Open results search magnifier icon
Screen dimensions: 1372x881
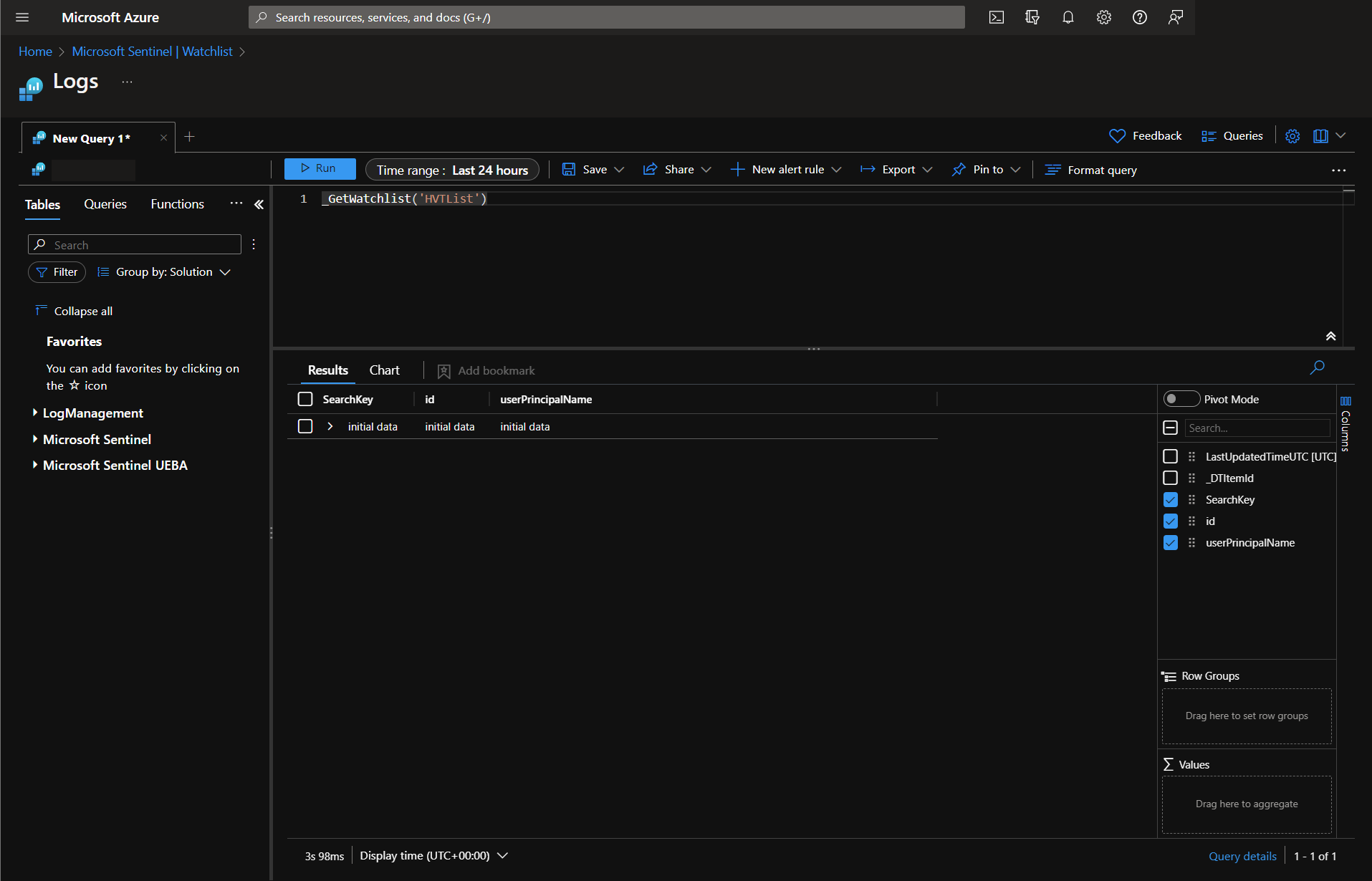click(1317, 367)
